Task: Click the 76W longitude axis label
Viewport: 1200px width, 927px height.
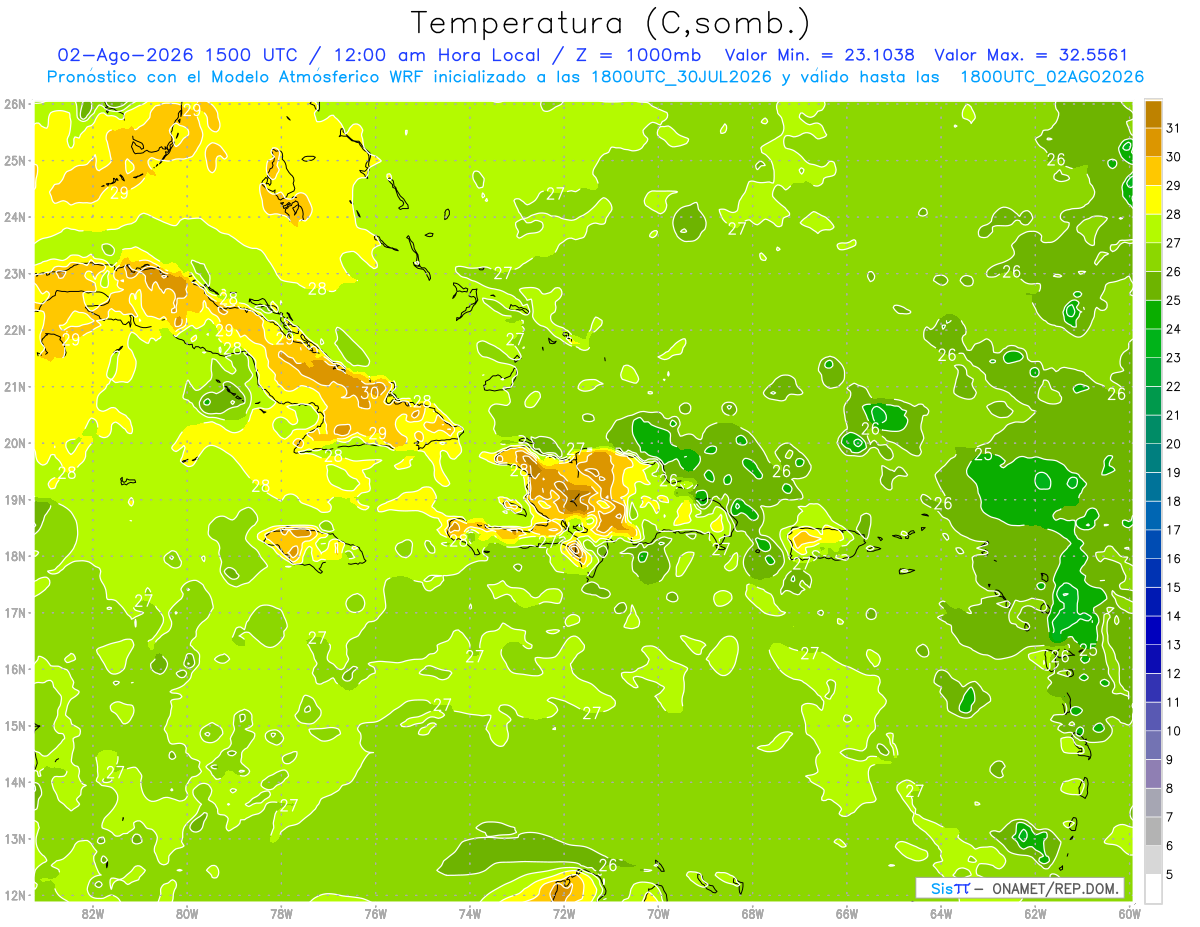Action: pyautogui.click(x=375, y=913)
